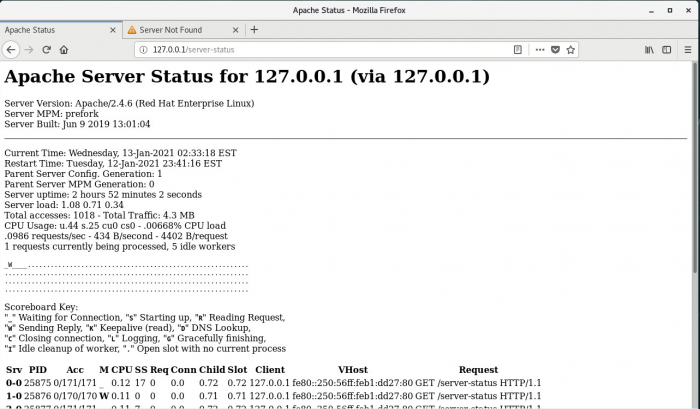Click the Slot column header
700x409 pixels.
(237, 370)
